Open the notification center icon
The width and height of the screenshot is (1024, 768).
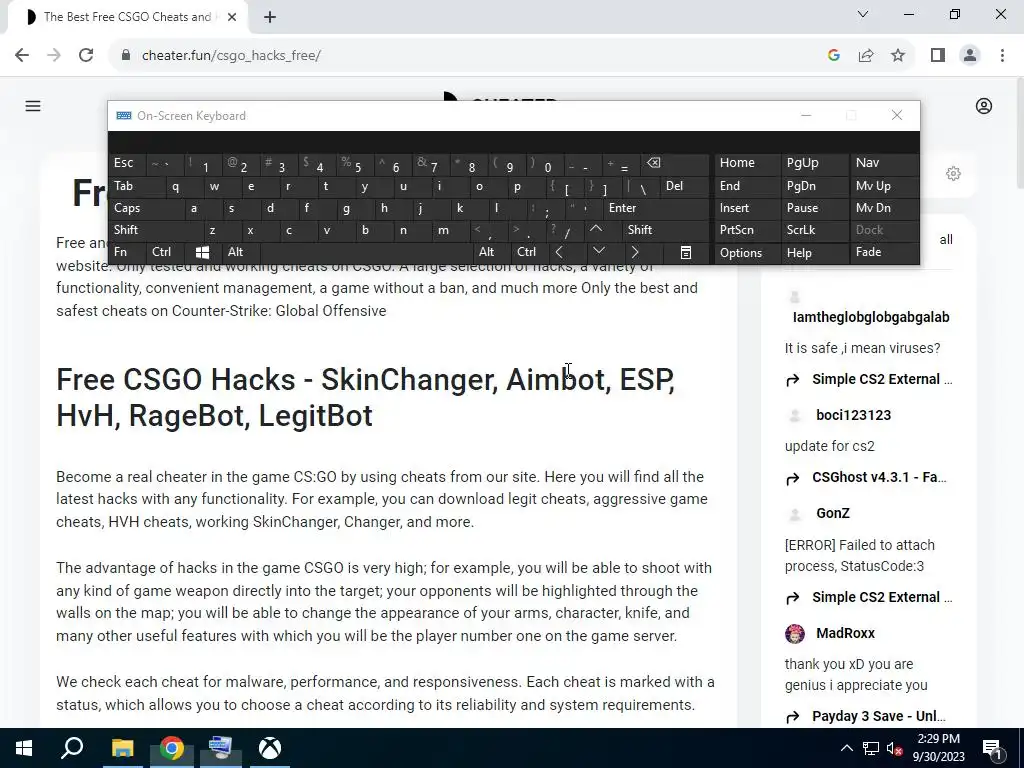click(992, 748)
